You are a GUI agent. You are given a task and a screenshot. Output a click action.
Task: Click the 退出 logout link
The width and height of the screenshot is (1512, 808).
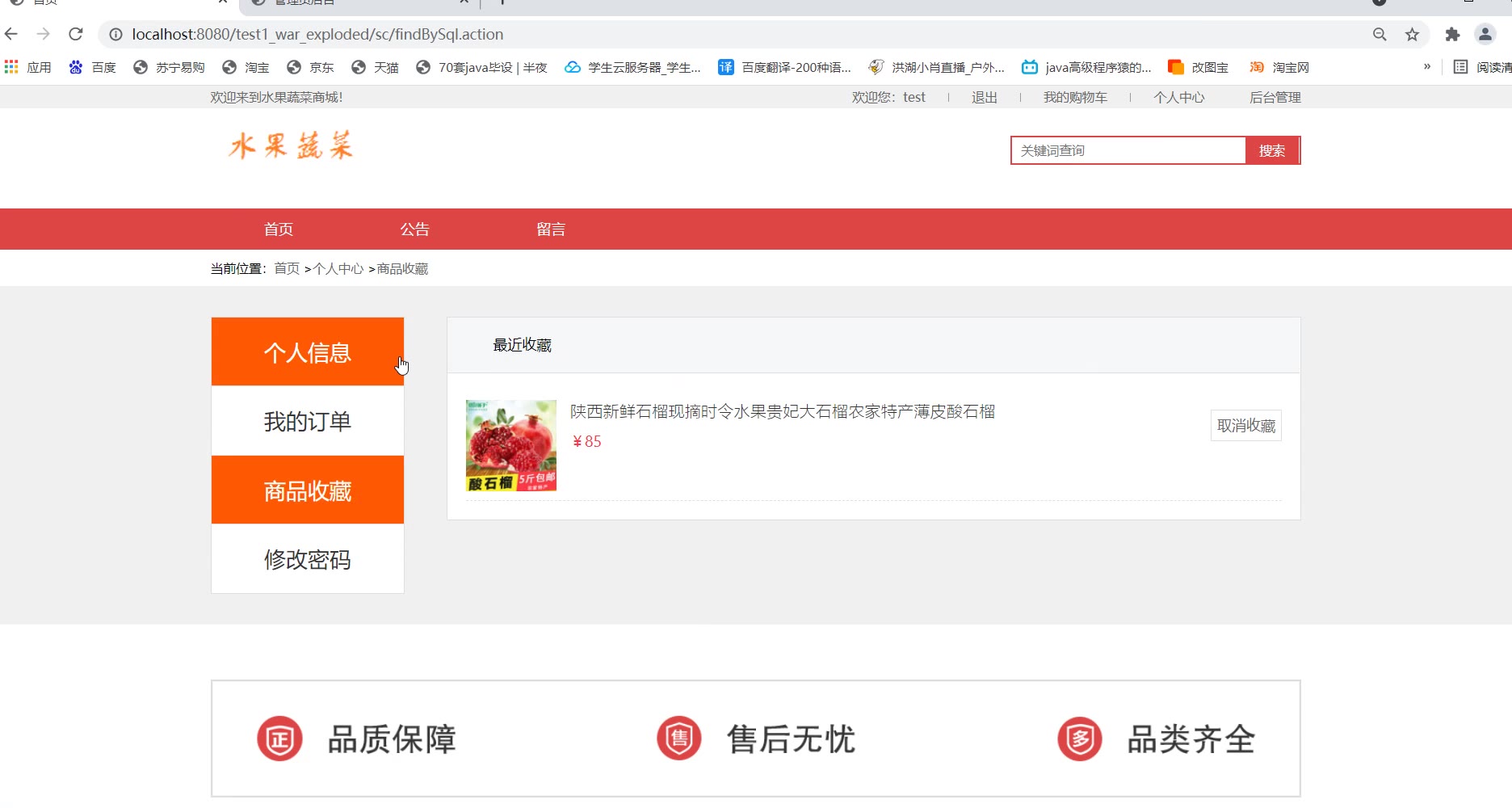(x=985, y=98)
